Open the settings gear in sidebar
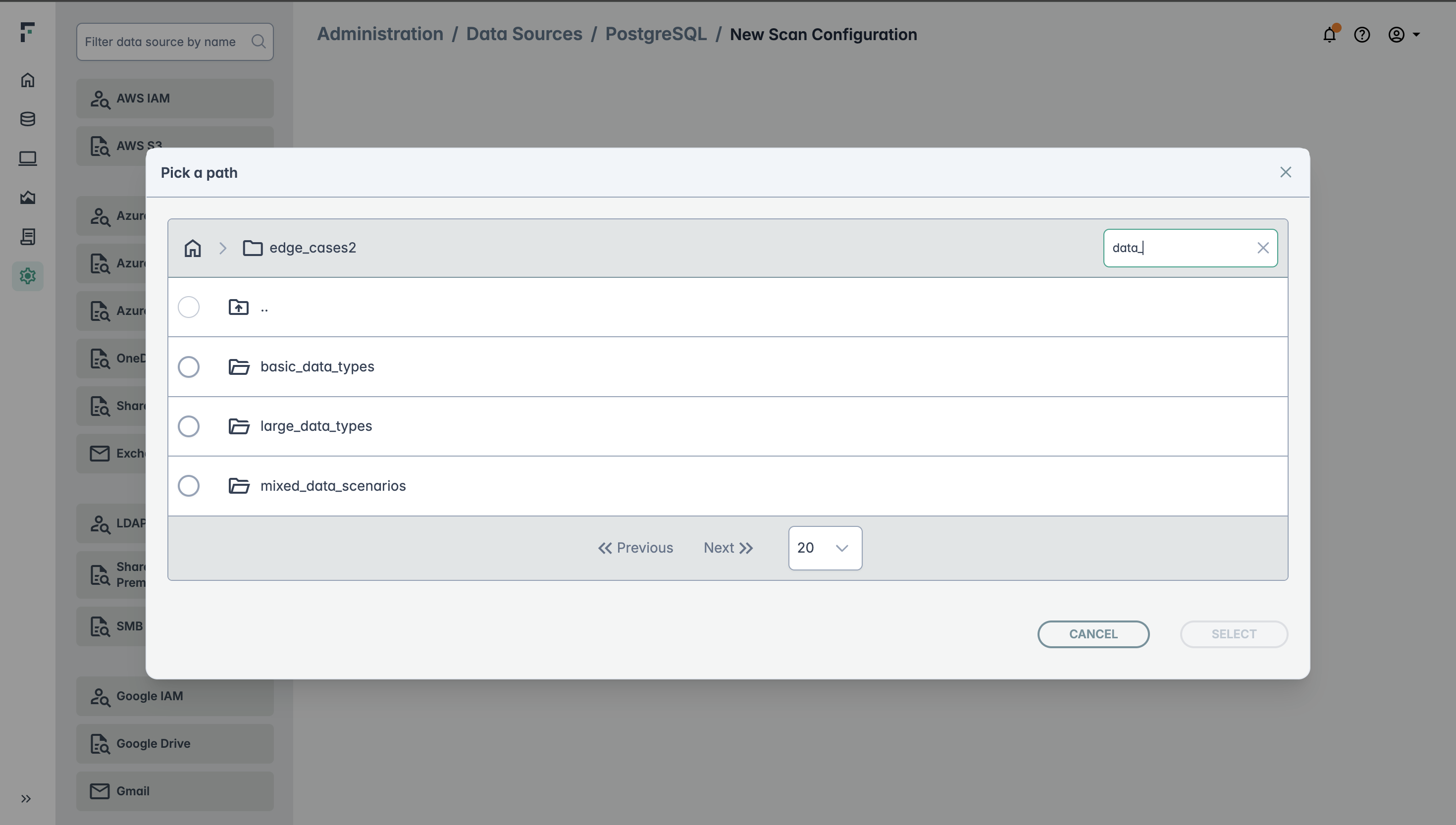Screen dimensions: 1456x825 click(x=28, y=276)
